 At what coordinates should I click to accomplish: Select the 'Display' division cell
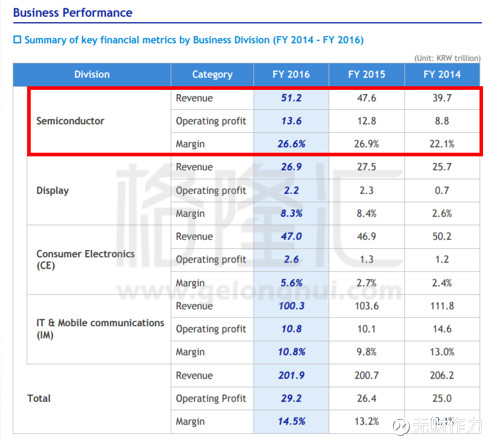pos(53,190)
